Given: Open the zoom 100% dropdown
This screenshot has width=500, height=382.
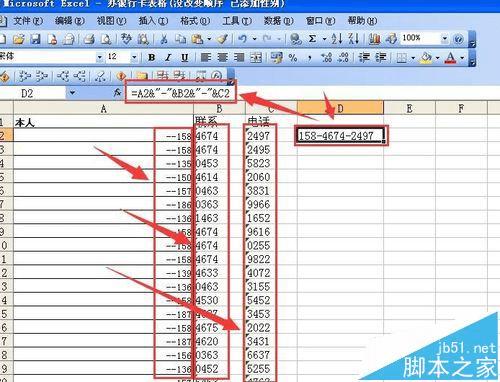Looking at the screenshot, I should (x=445, y=39).
